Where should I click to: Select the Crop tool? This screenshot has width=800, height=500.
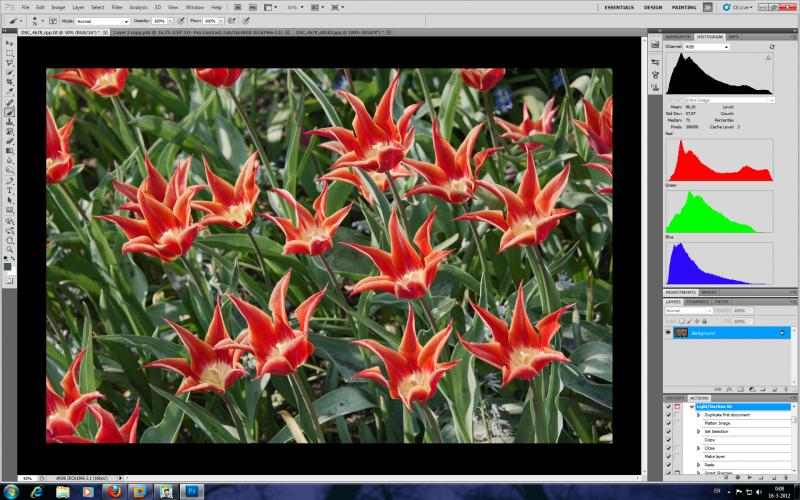tap(9, 81)
